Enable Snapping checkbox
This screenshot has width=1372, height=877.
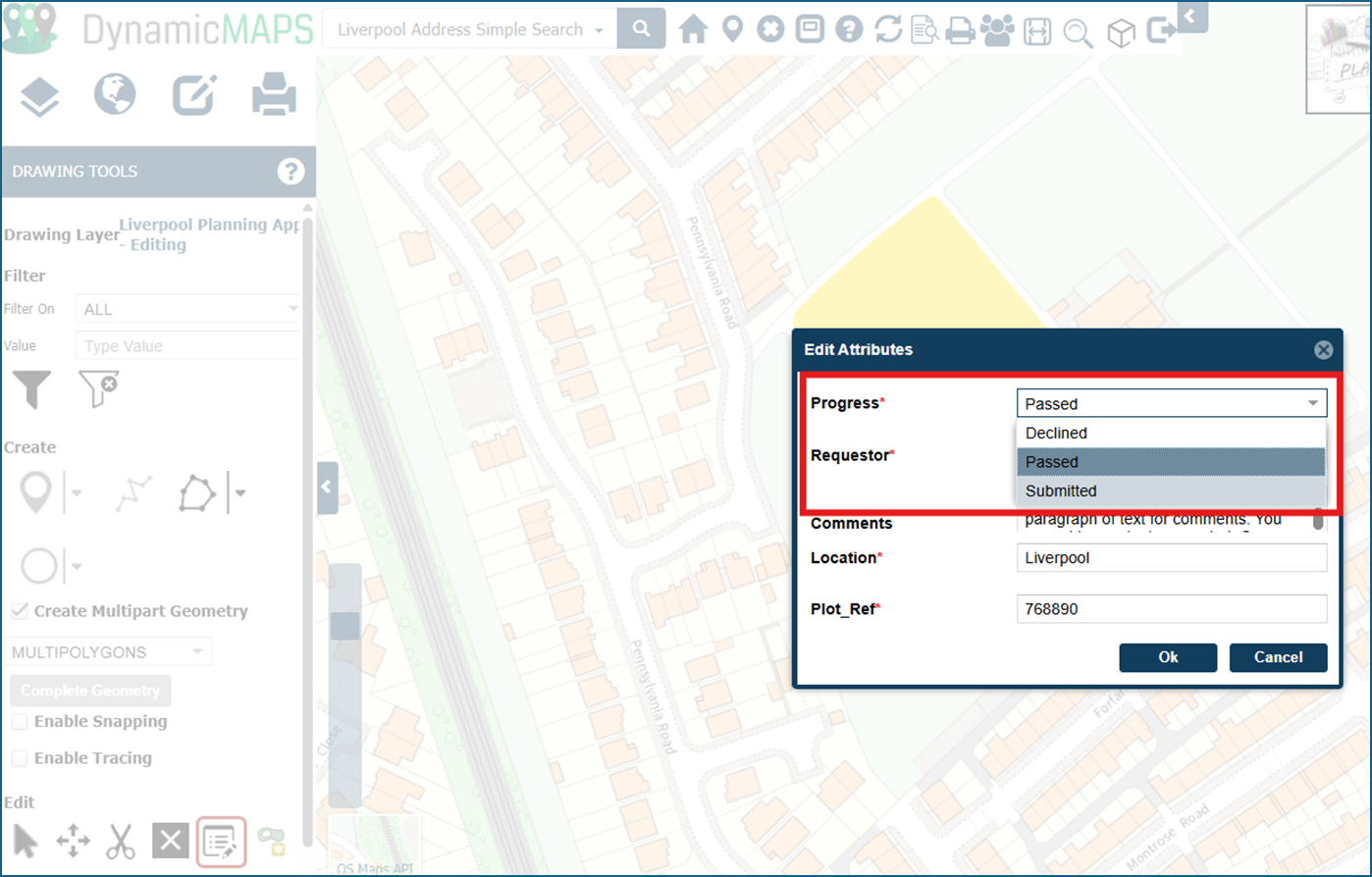point(17,722)
